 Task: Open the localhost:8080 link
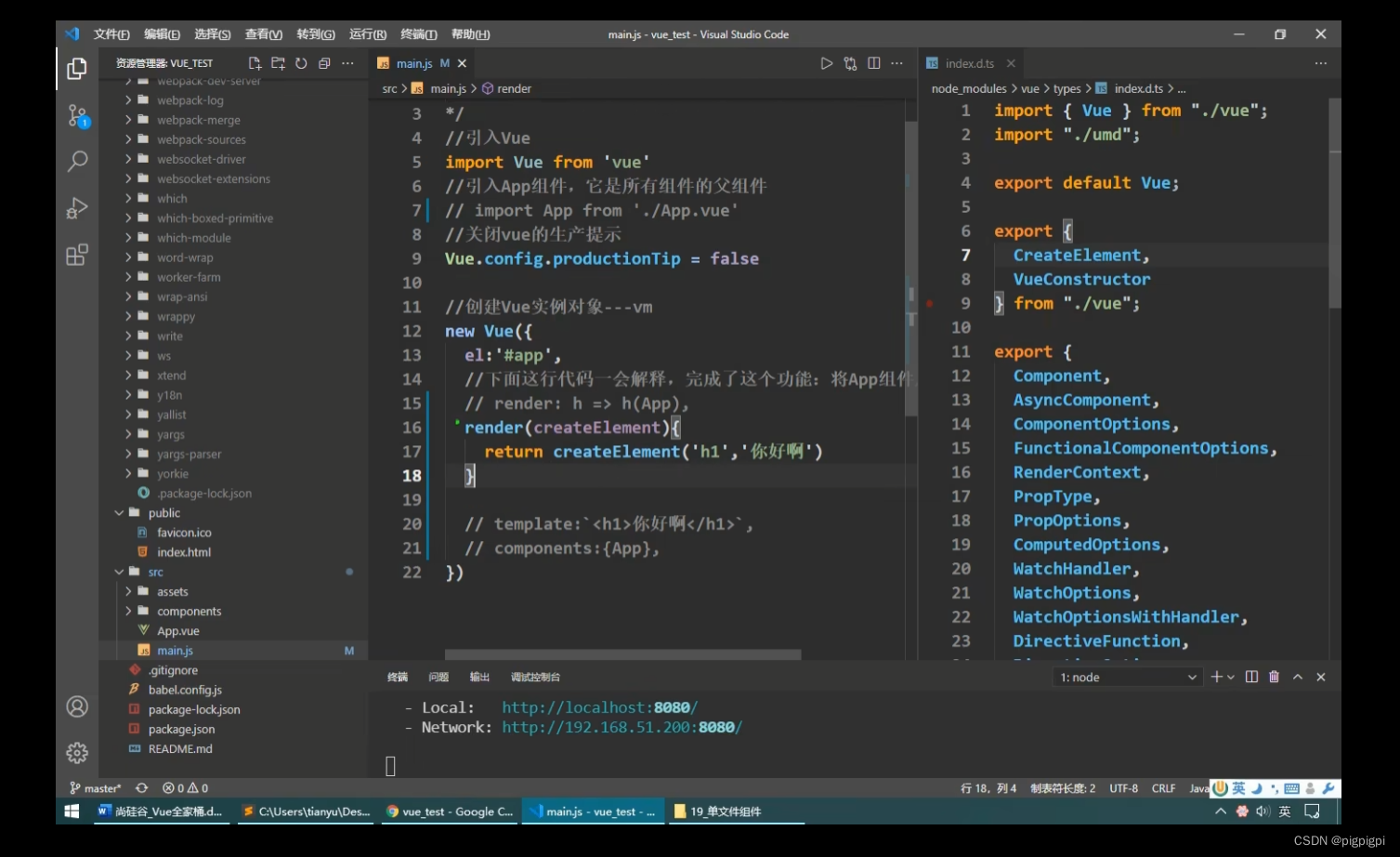[600, 707]
